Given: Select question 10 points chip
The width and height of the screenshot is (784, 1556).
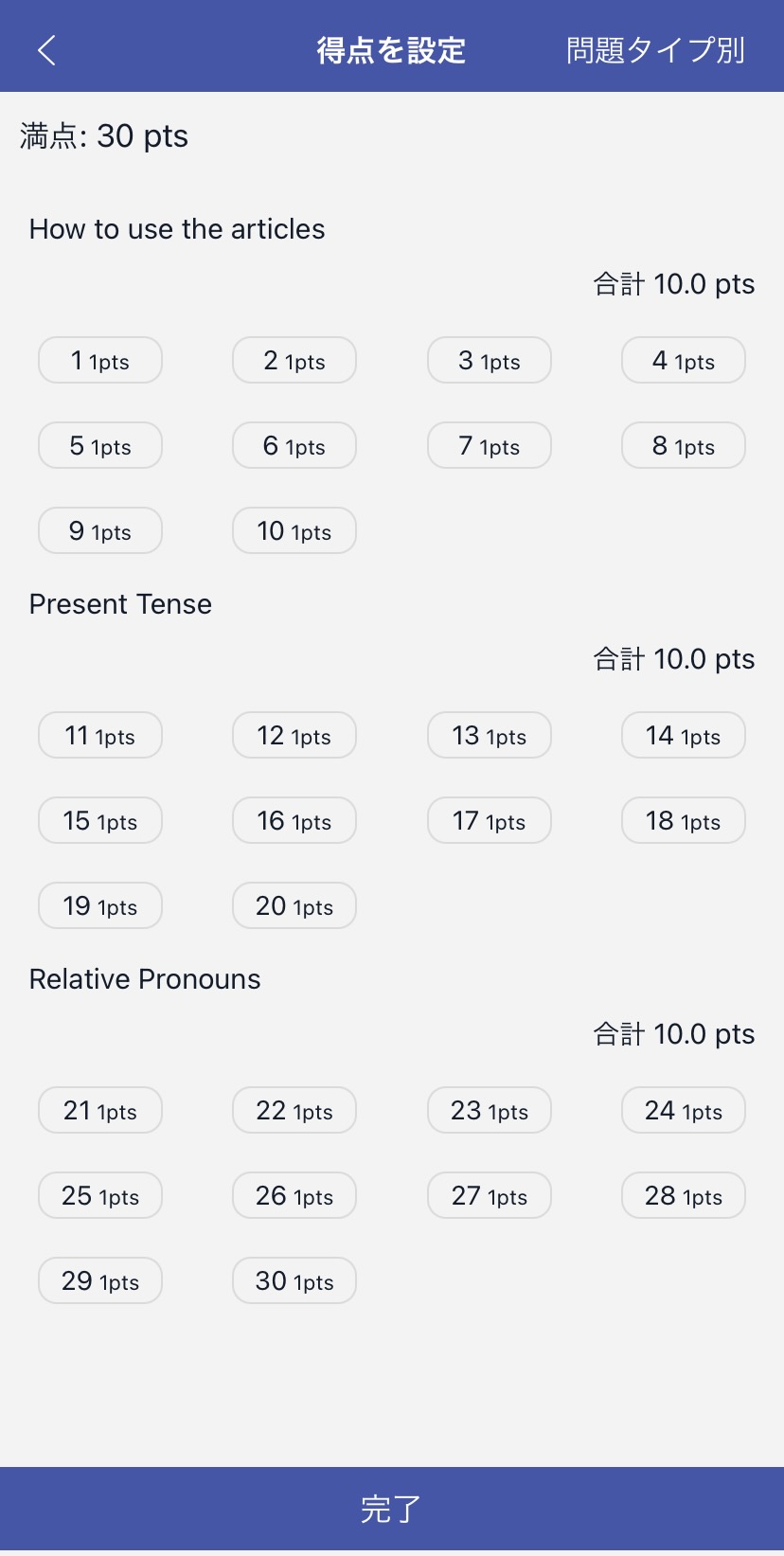Looking at the screenshot, I should (294, 531).
